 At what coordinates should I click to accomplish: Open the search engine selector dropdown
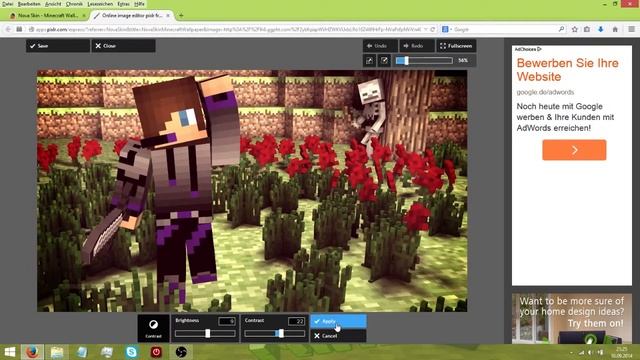coord(447,29)
